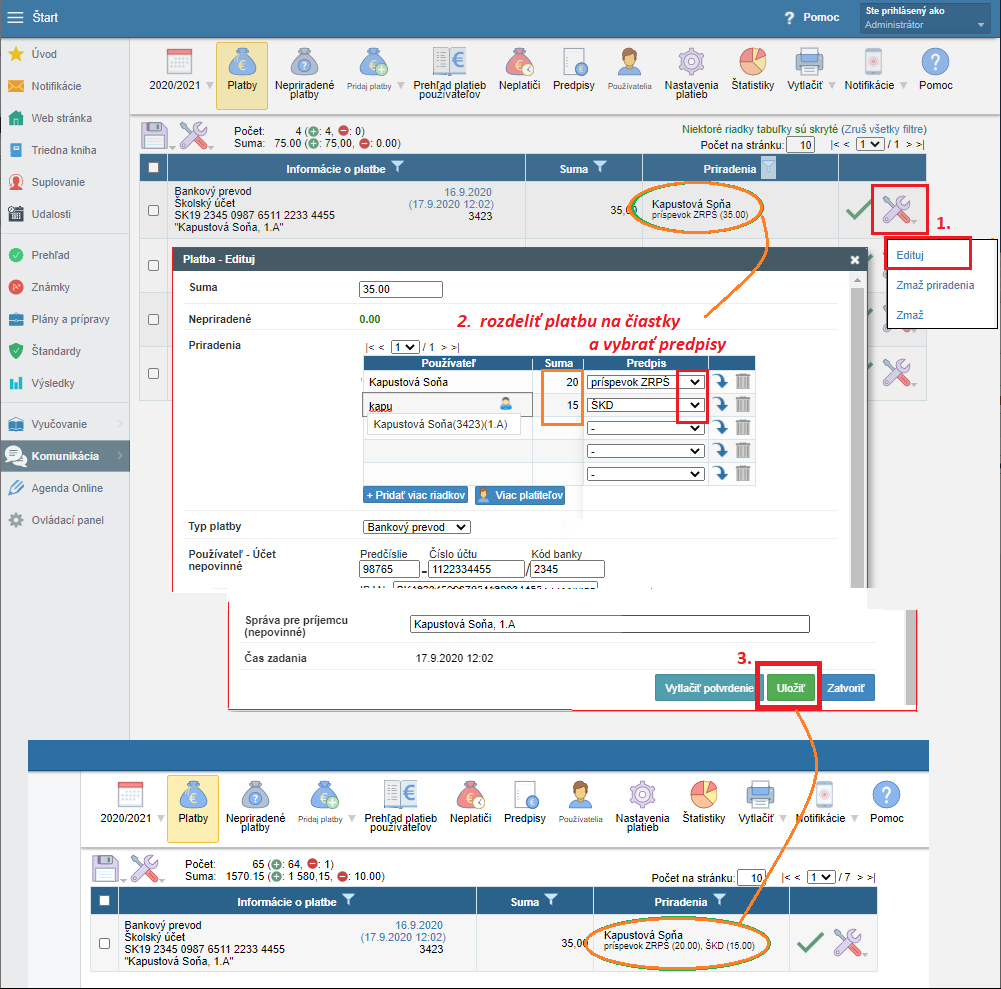Click the Nepriradené platby money bag icon
Screen dimensions: 1001x989
[304, 69]
